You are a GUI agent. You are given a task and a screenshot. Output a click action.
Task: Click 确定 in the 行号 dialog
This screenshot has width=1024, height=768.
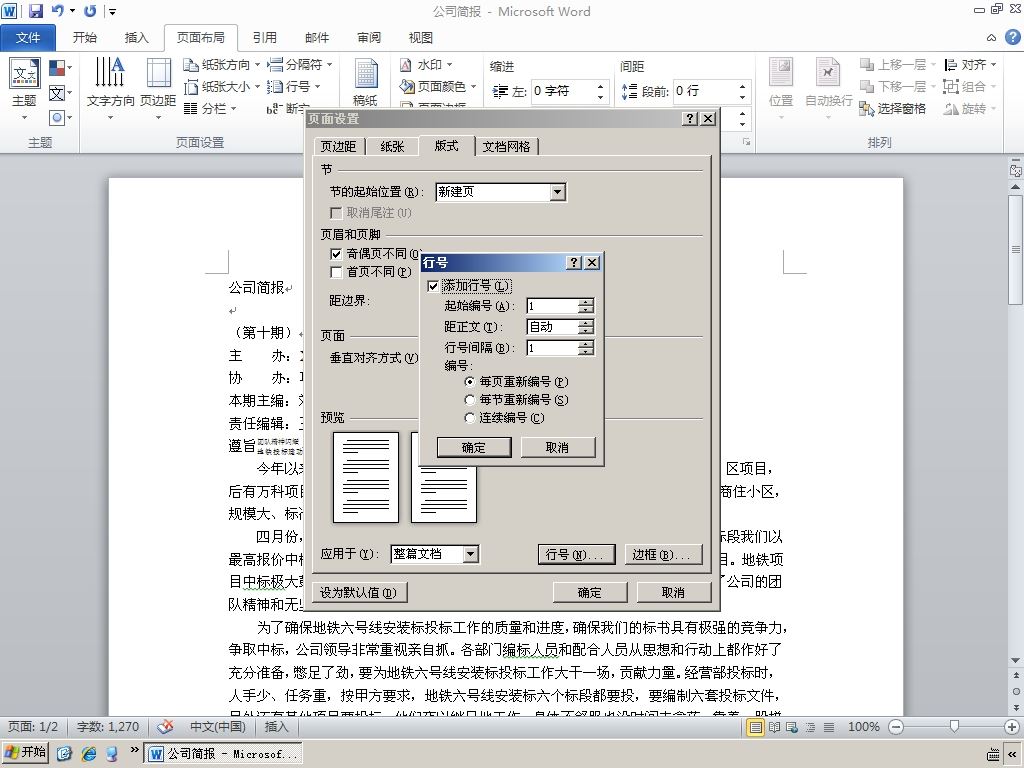(x=473, y=447)
